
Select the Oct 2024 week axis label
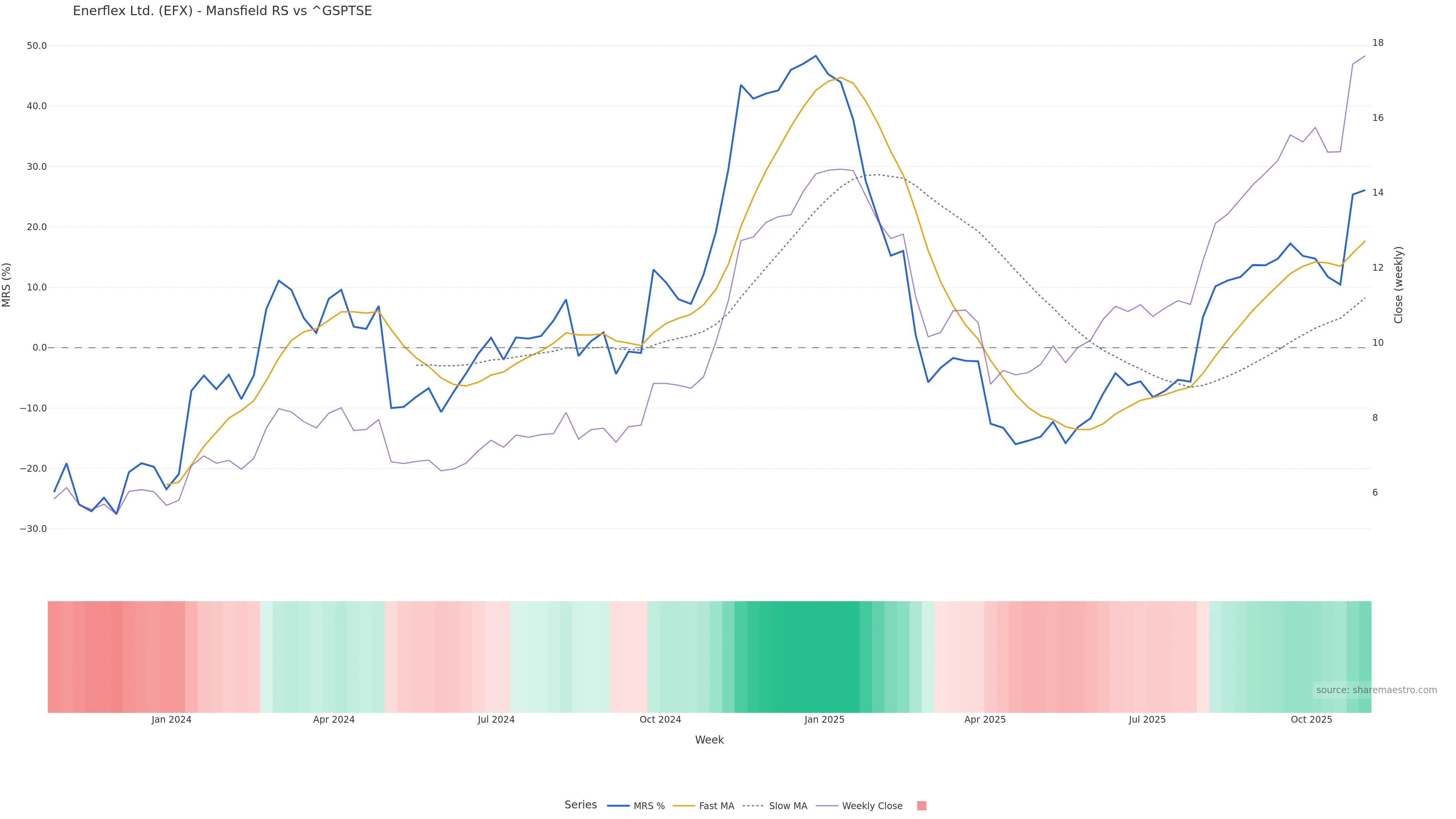[x=660, y=720]
